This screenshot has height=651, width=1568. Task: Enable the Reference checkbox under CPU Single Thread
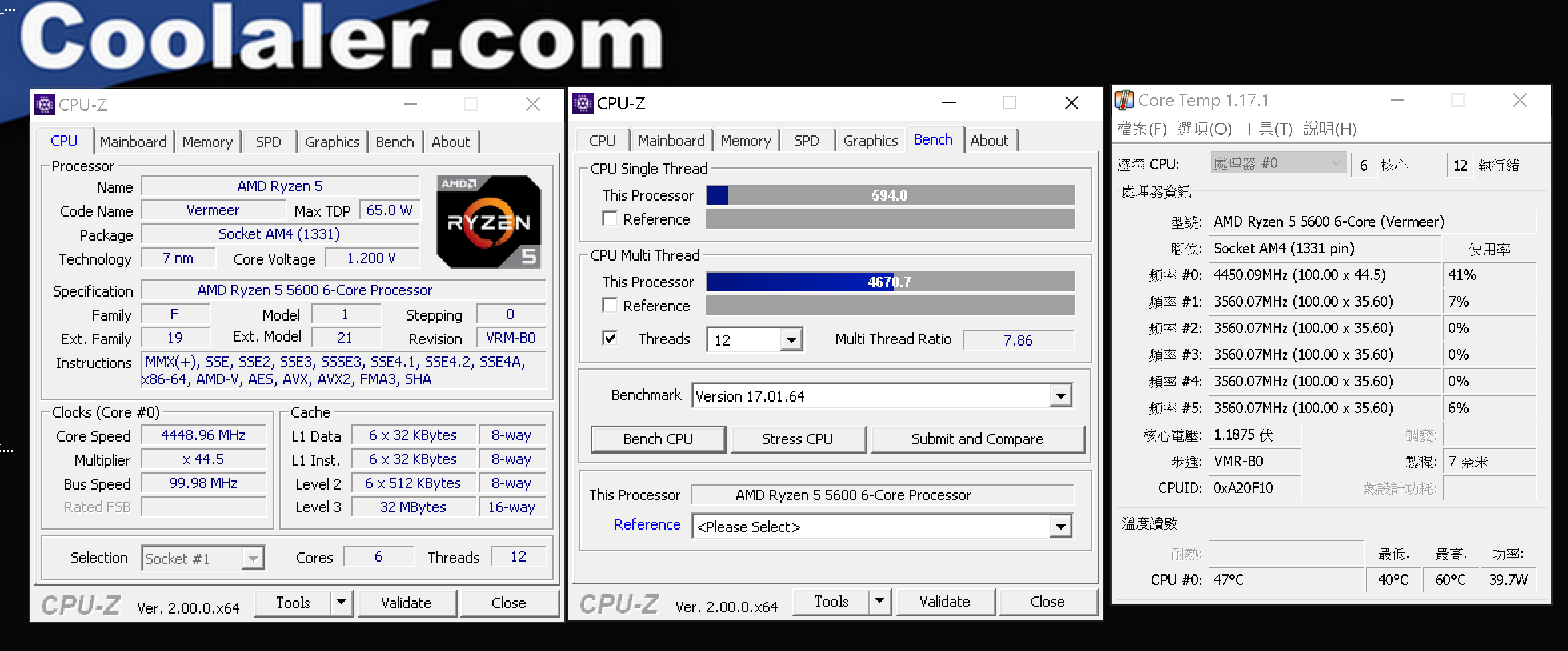click(x=609, y=219)
